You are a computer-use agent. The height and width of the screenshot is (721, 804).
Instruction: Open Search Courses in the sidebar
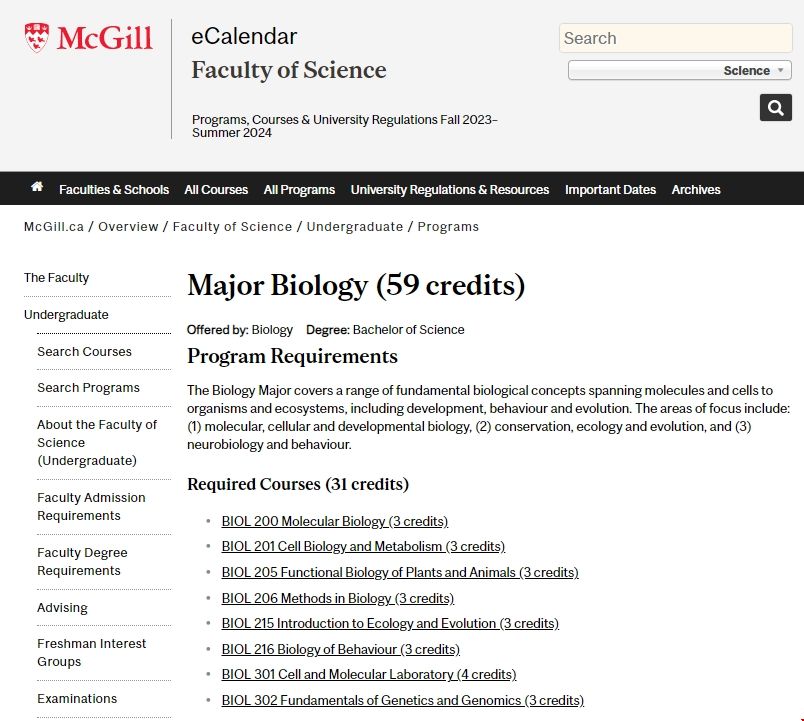84,352
